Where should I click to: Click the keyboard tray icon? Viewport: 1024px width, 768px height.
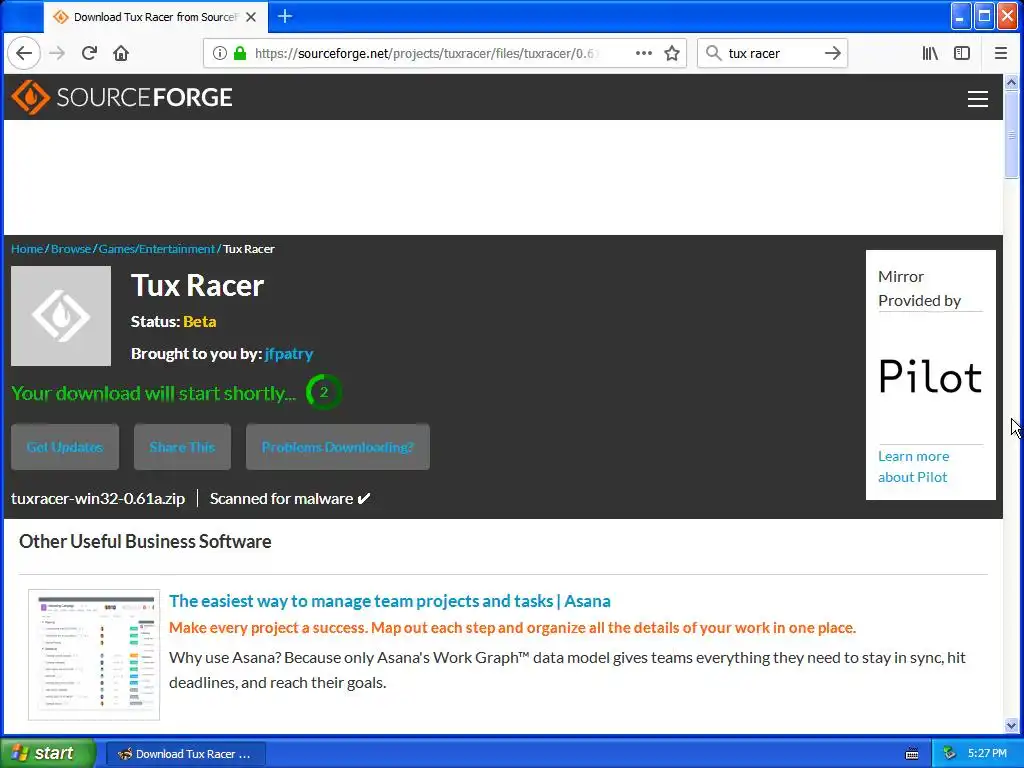[x=912, y=754]
